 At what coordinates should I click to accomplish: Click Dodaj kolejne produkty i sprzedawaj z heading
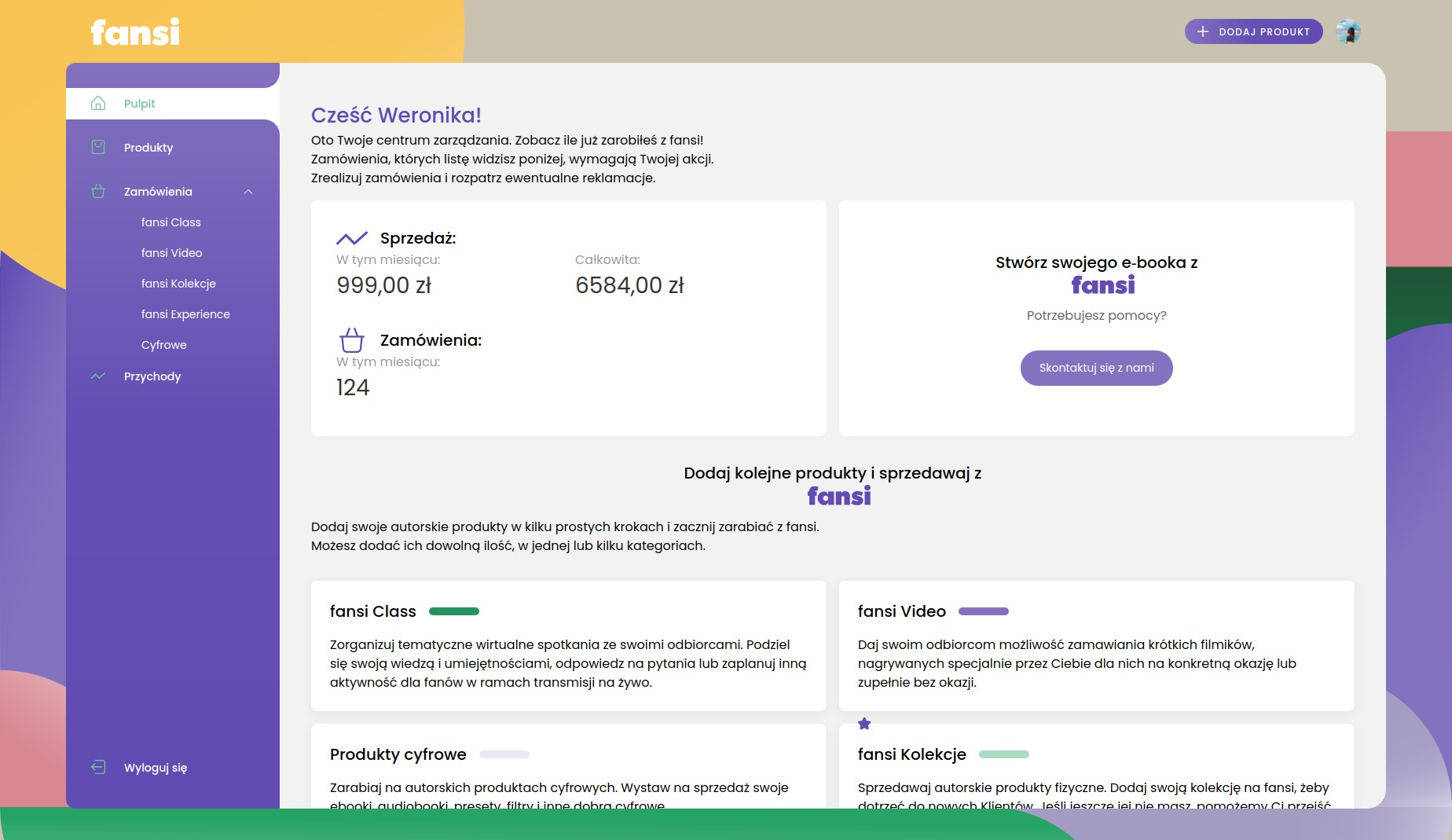(833, 473)
